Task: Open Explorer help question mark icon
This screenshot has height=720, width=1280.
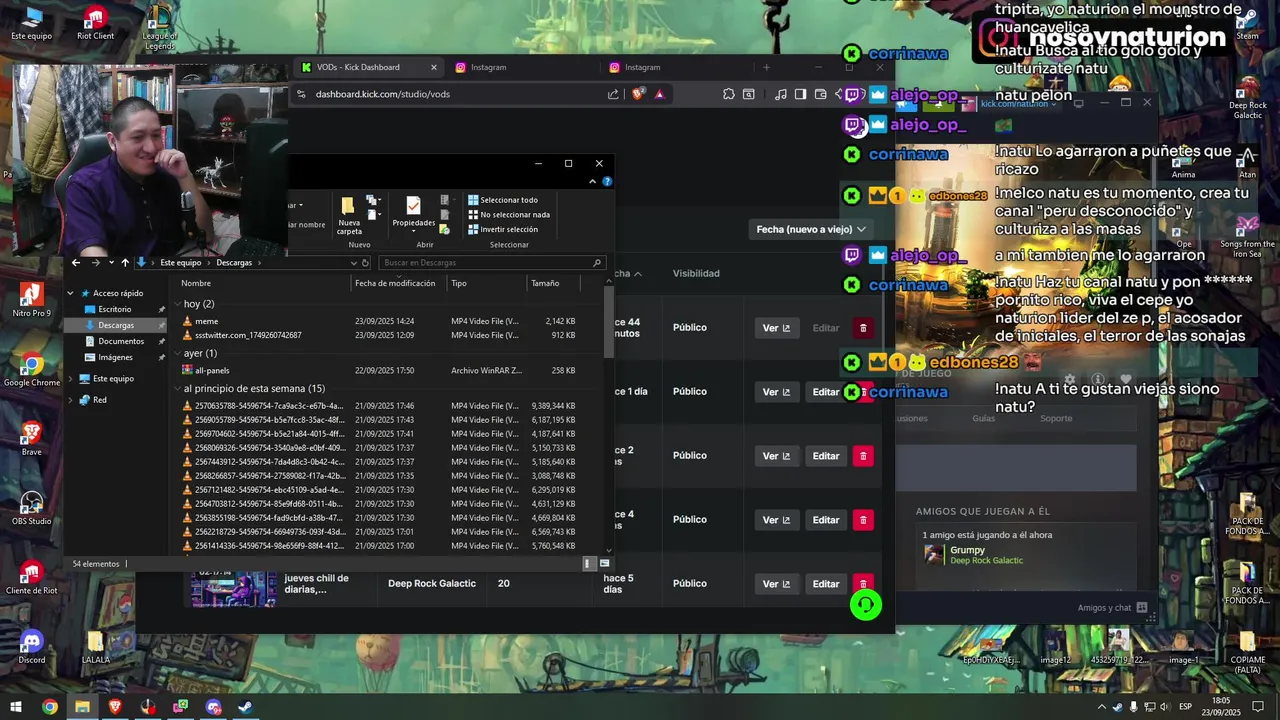Action: coord(607,182)
